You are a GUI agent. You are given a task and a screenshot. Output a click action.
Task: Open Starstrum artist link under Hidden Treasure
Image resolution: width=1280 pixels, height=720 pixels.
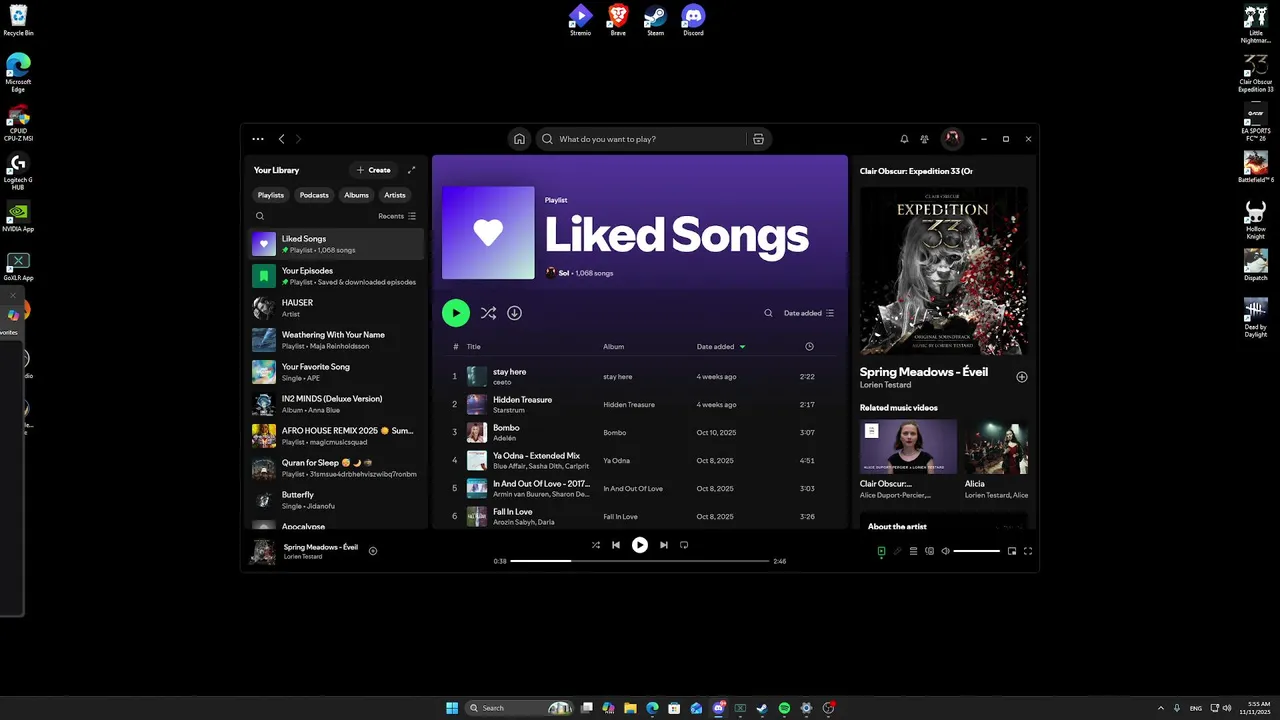click(509, 410)
